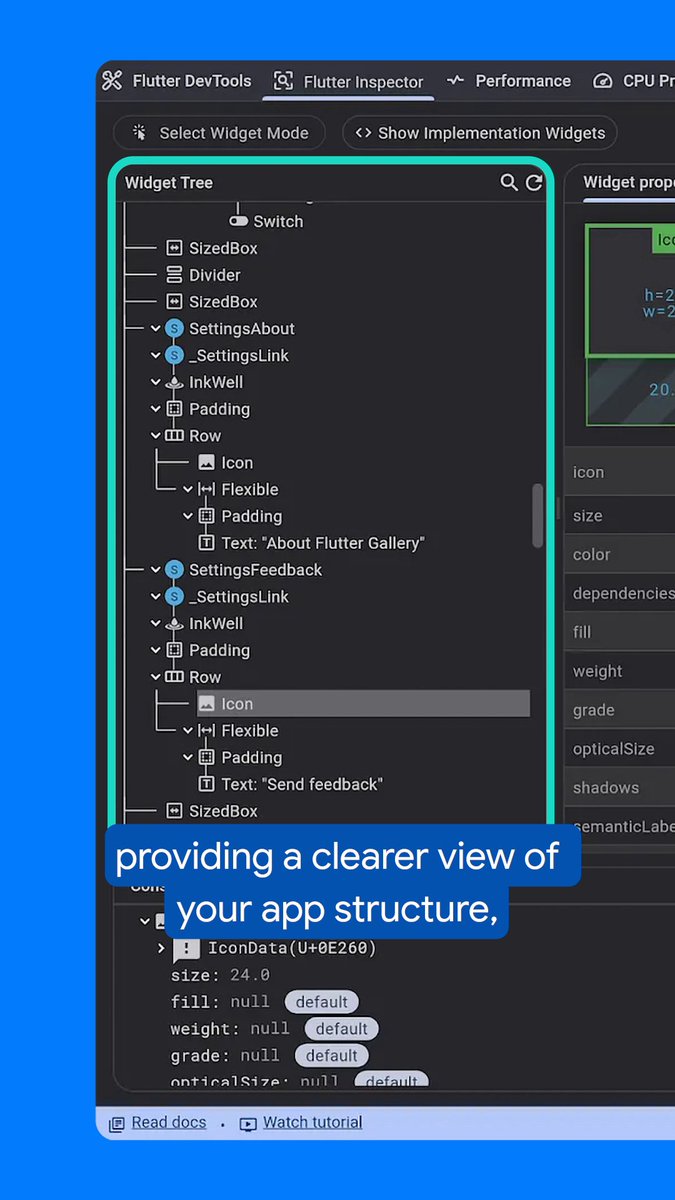This screenshot has width=675, height=1200.
Task: Click the shadows property row
Action: [619, 788]
